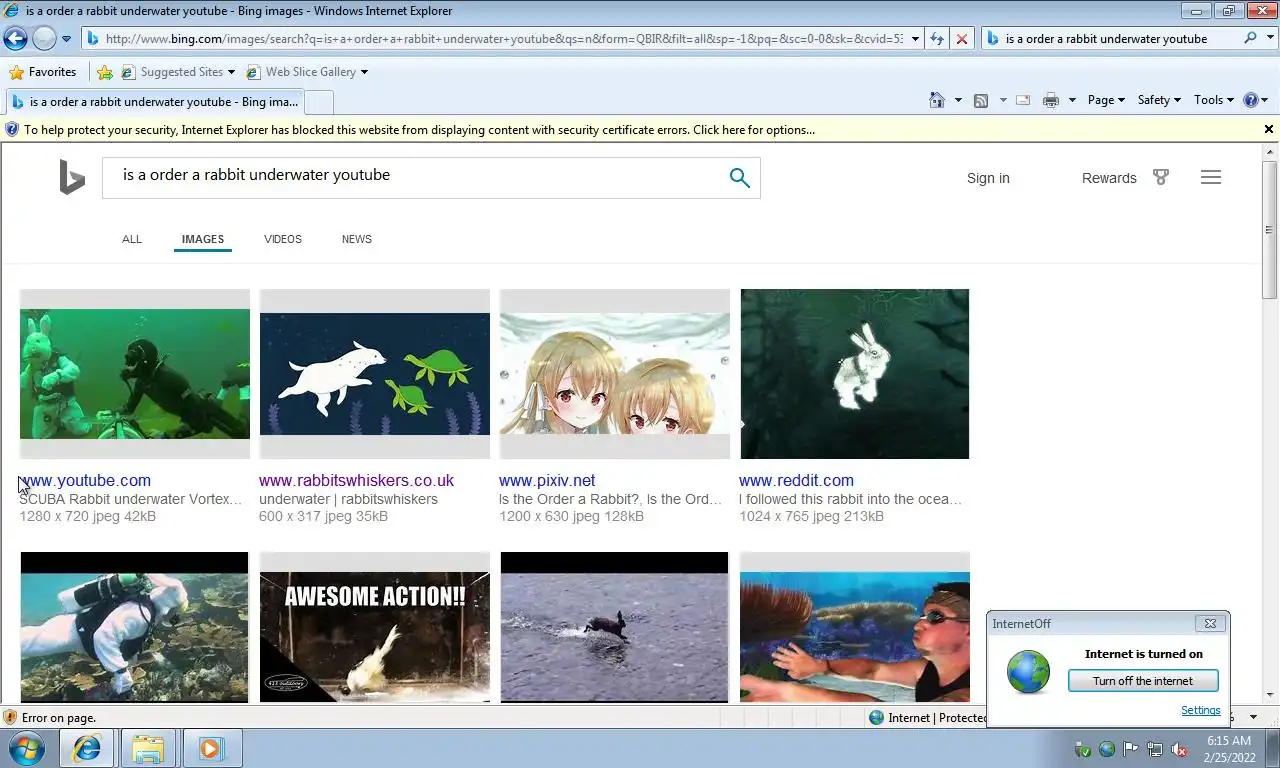Switch to the ALL results tab

point(132,239)
